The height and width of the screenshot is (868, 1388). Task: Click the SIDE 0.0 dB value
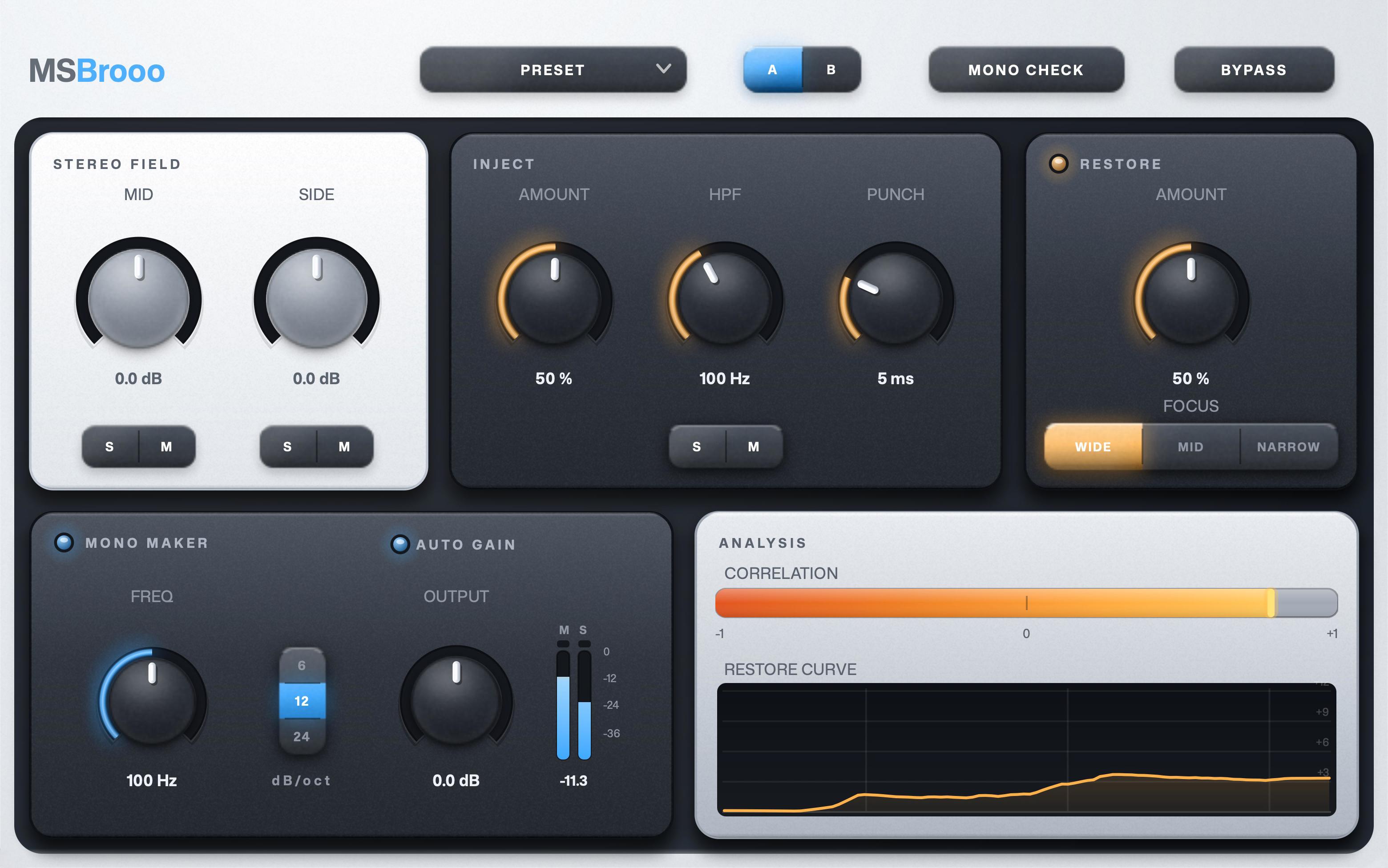tap(316, 379)
